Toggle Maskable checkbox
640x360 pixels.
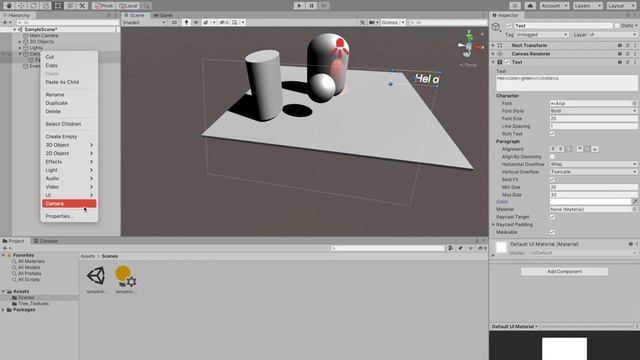point(552,232)
